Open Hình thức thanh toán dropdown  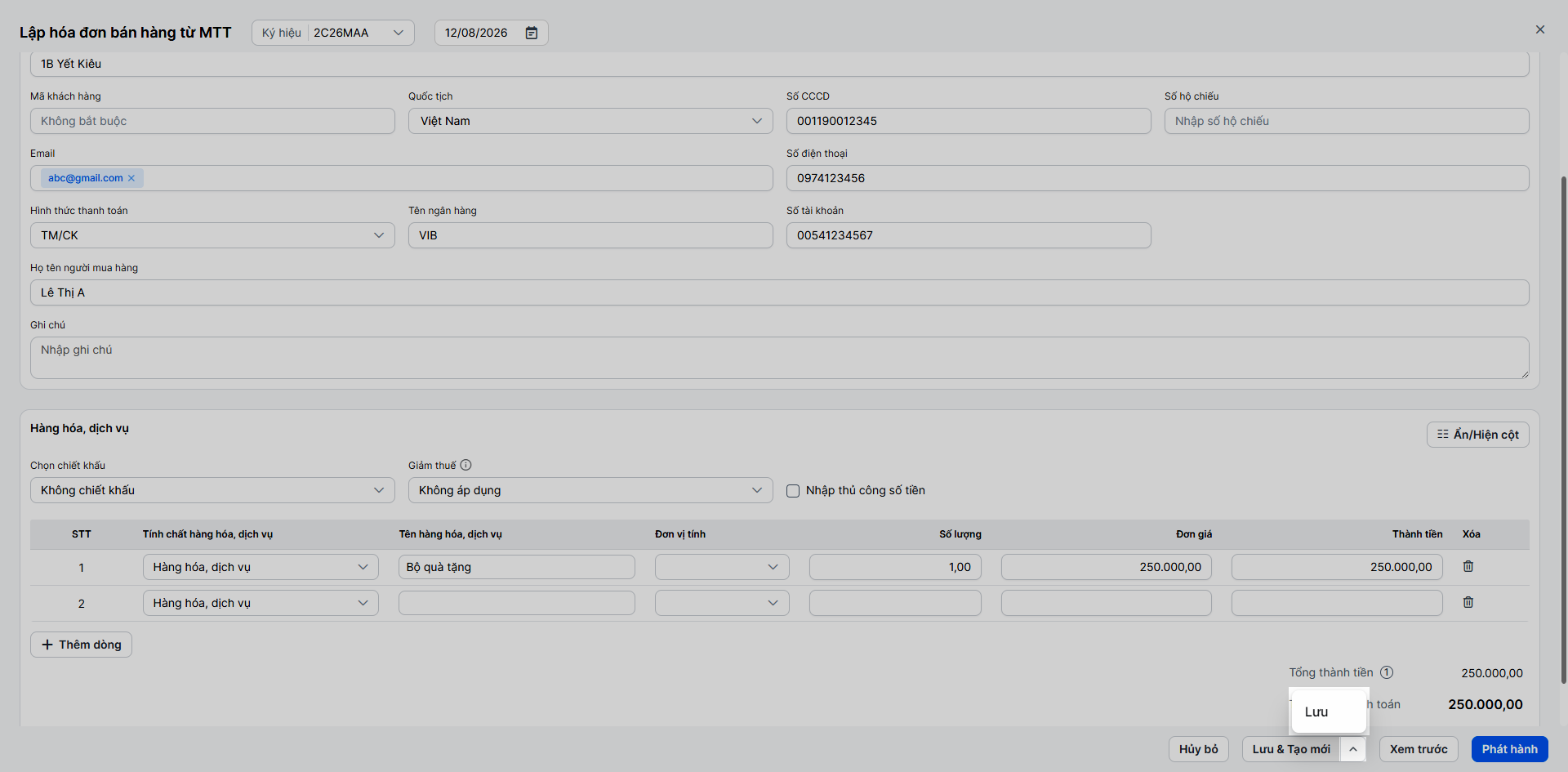(x=212, y=235)
